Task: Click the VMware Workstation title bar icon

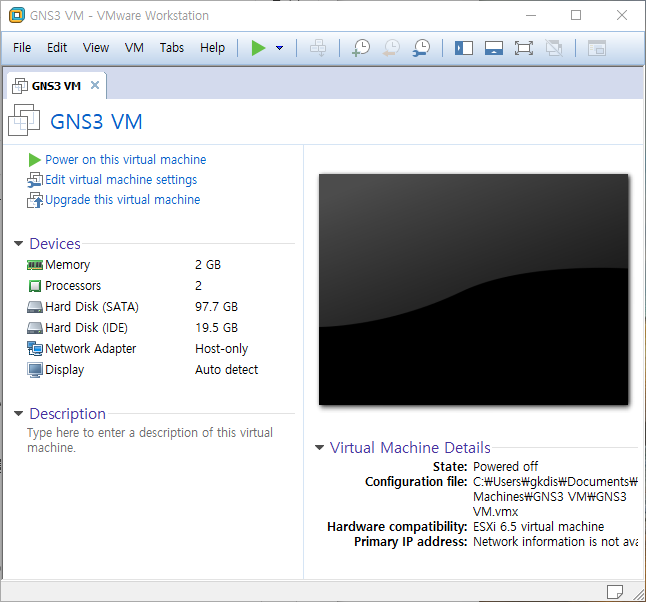Action: tap(17, 15)
